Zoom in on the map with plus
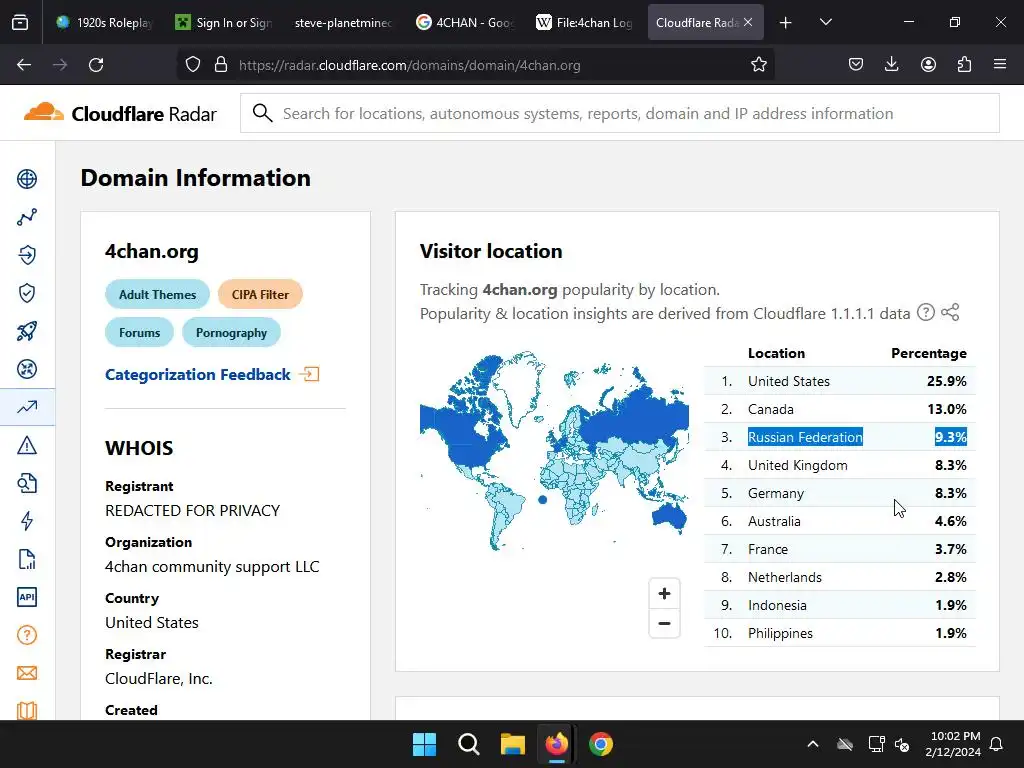Image resolution: width=1024 pixels, height=768 pixels. pyautogui.click(x=664, y=594)
